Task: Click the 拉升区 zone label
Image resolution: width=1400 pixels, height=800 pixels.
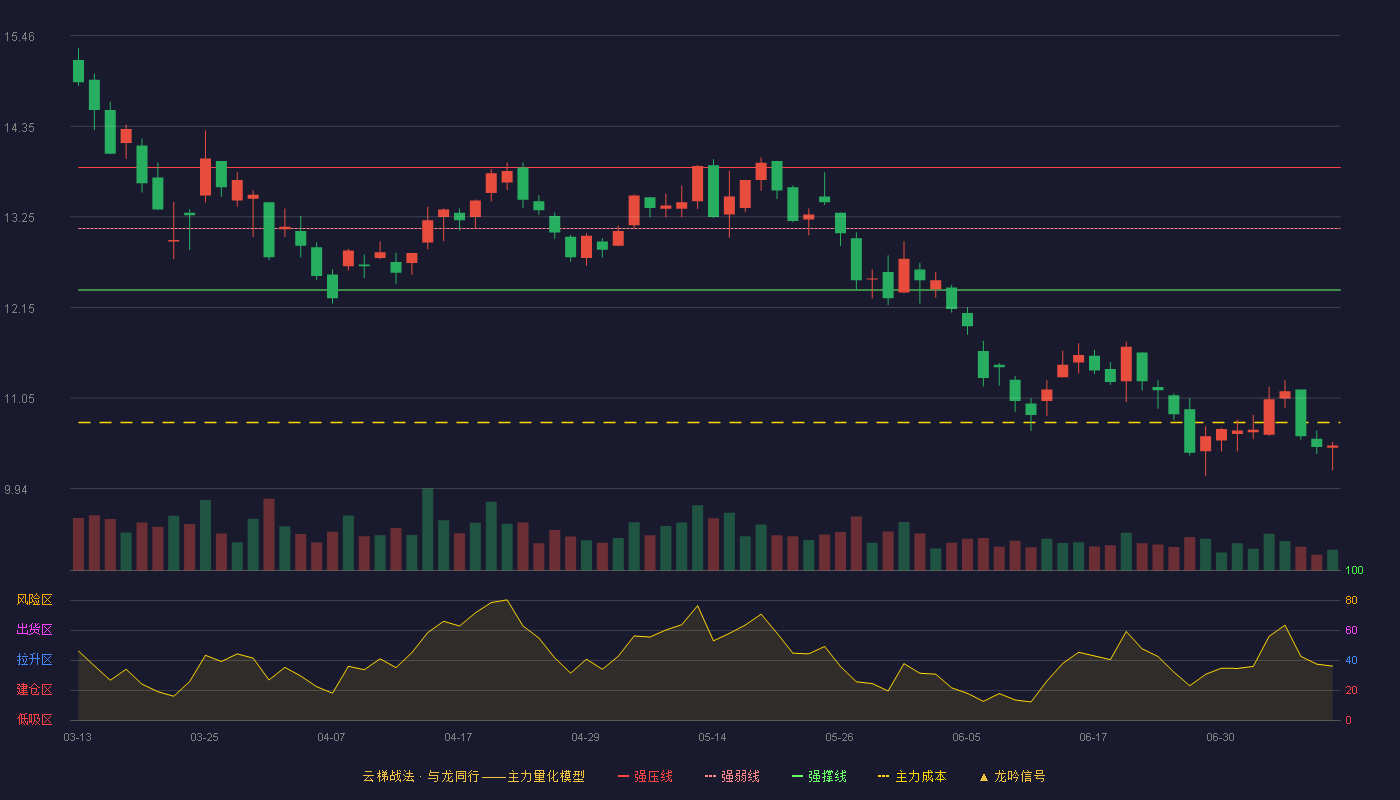Action: 34,660
